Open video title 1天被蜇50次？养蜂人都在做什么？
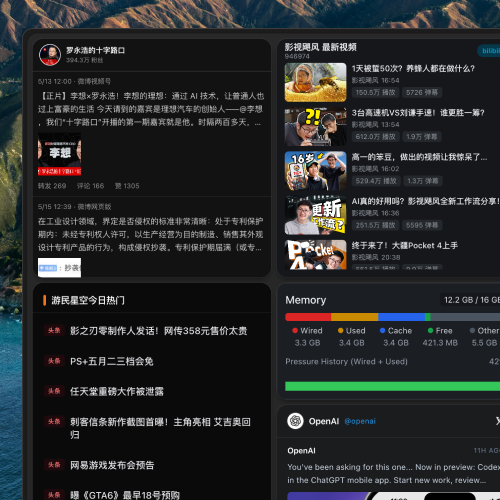Image resolution: width=500 pixels, height=500 pixels. (x=413, y=69)
